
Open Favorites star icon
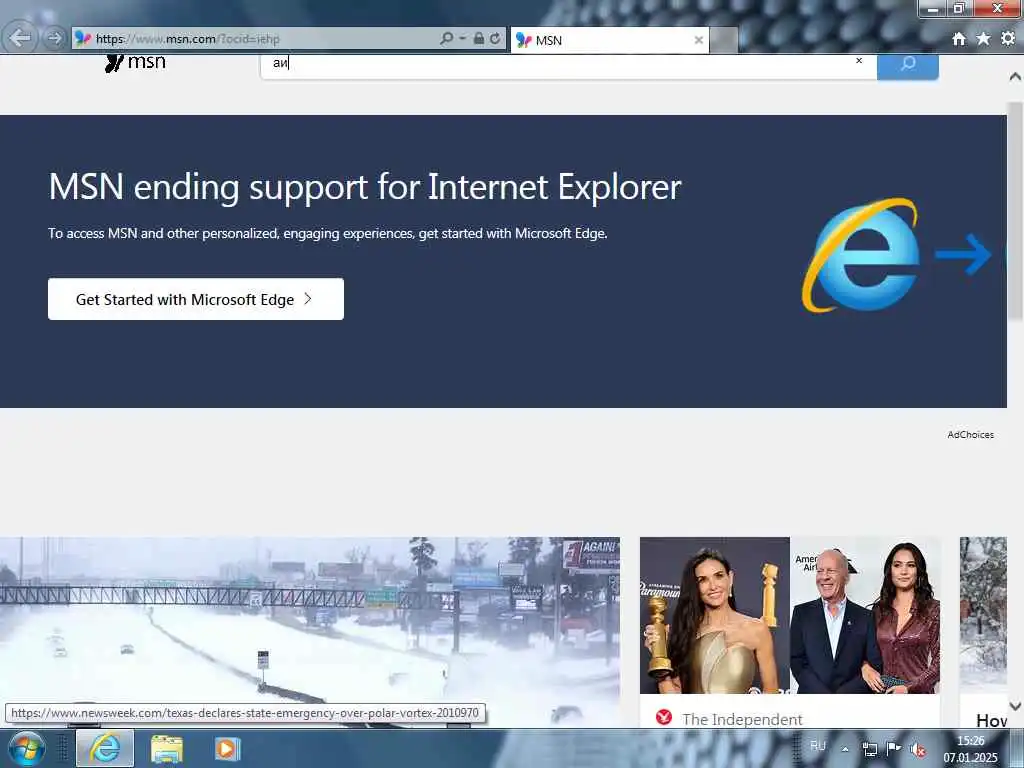(983, 39)
